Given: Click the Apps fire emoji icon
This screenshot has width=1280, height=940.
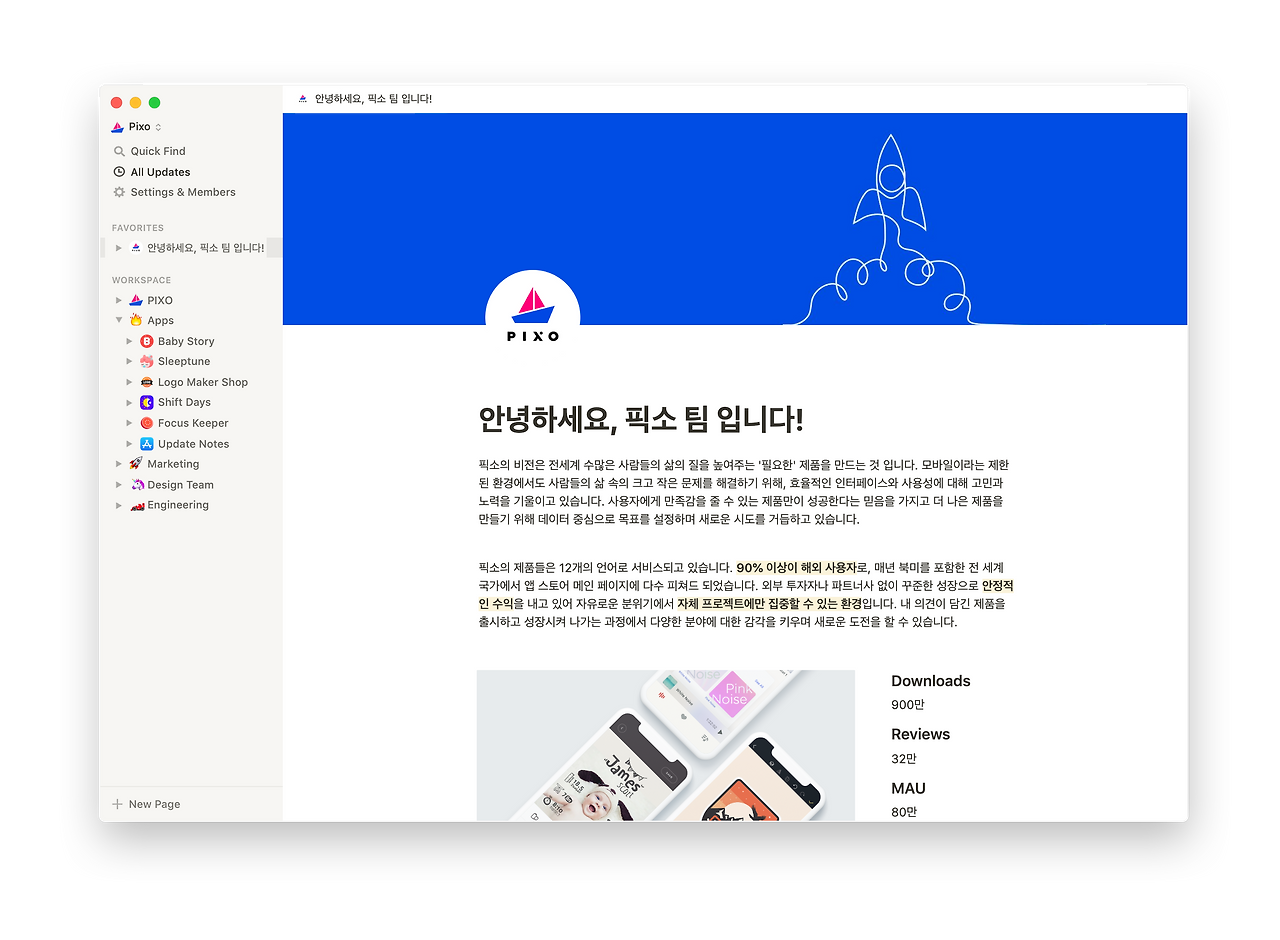Looking at the screenshot, I should point(136,320).
